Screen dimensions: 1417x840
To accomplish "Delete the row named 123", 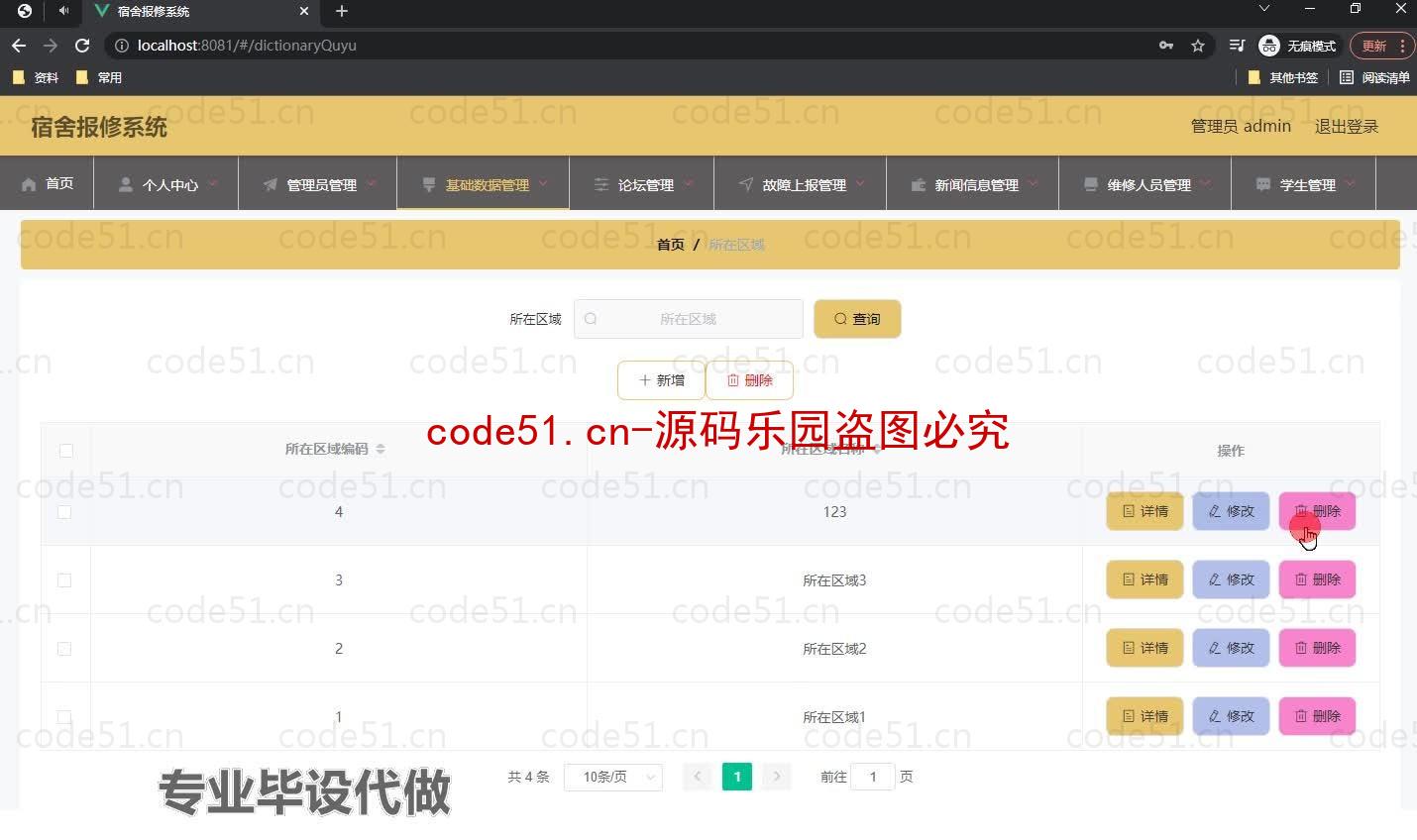I will 1317,511.
